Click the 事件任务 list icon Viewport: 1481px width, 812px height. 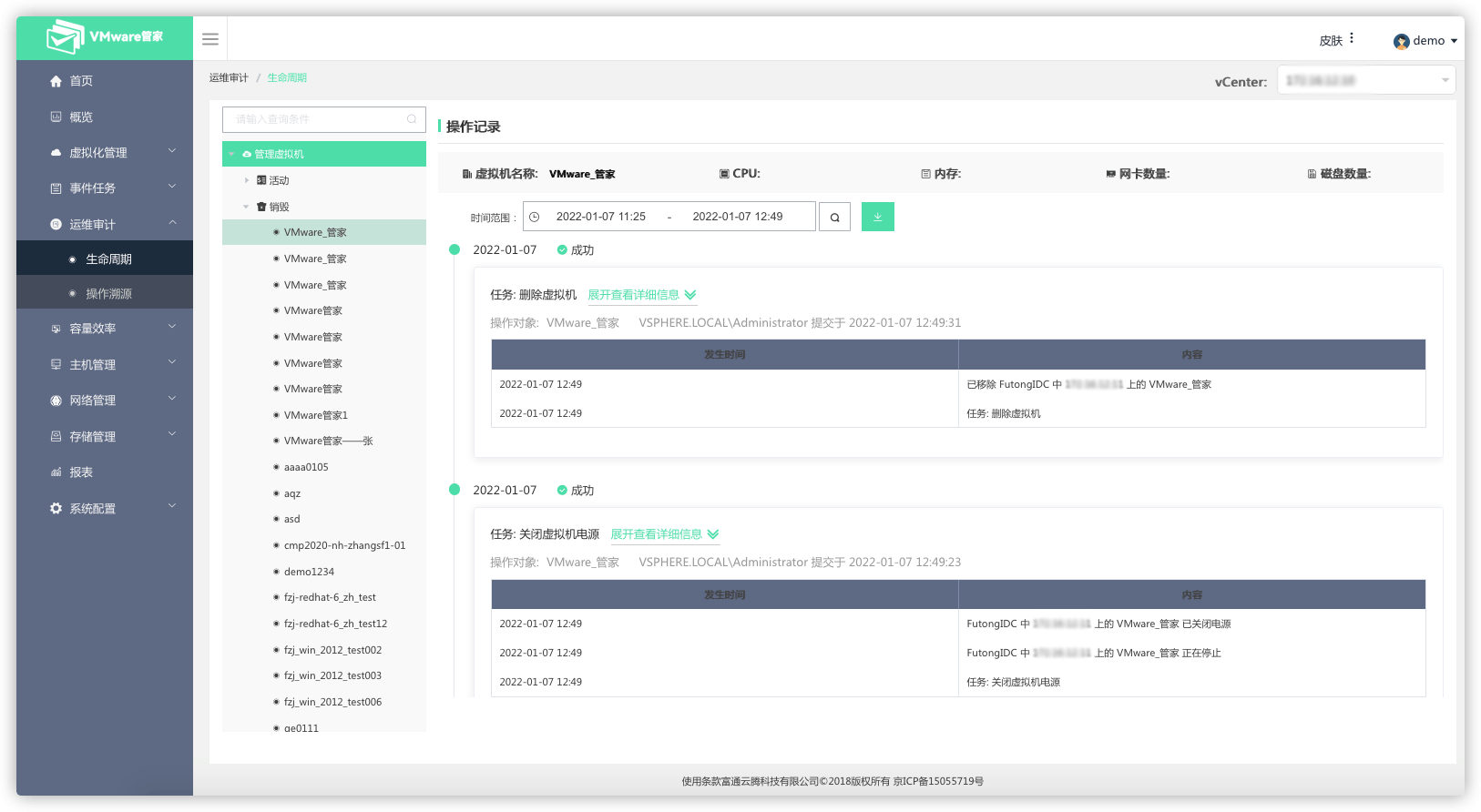(56, 188)
